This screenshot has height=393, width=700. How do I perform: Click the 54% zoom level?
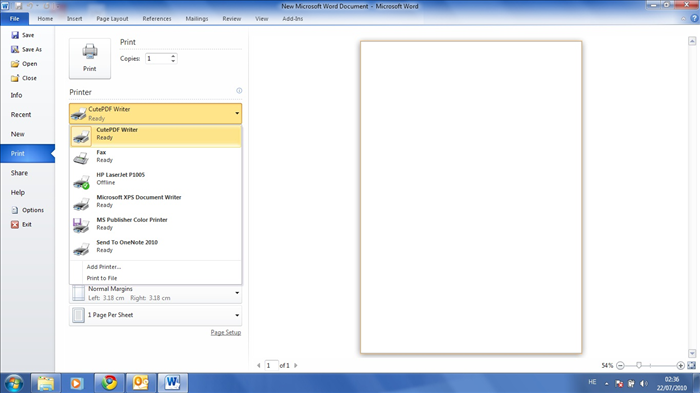(607, 366)
